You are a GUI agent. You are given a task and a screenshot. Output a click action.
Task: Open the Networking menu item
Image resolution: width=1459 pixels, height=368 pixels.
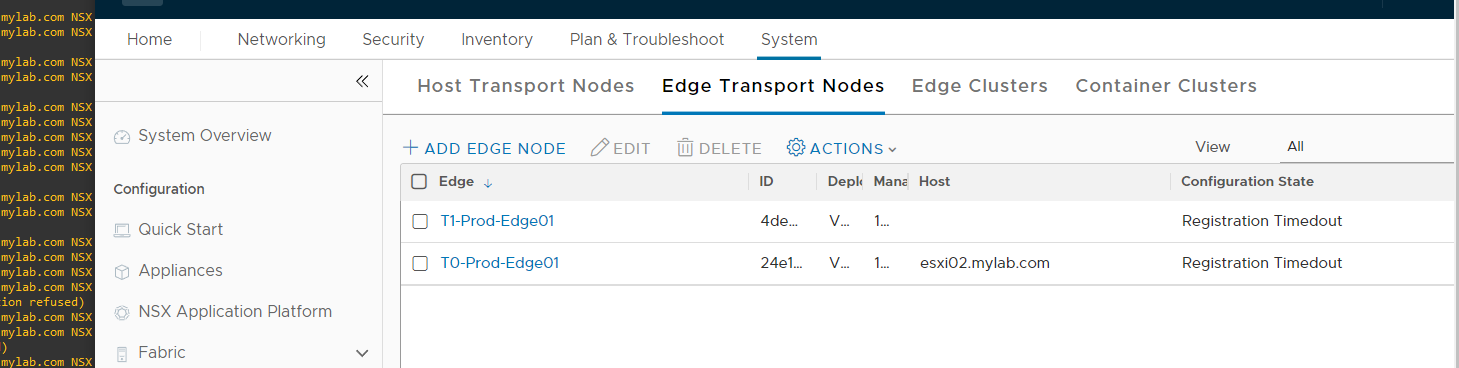pyautogui.click(x=282, y=39)
